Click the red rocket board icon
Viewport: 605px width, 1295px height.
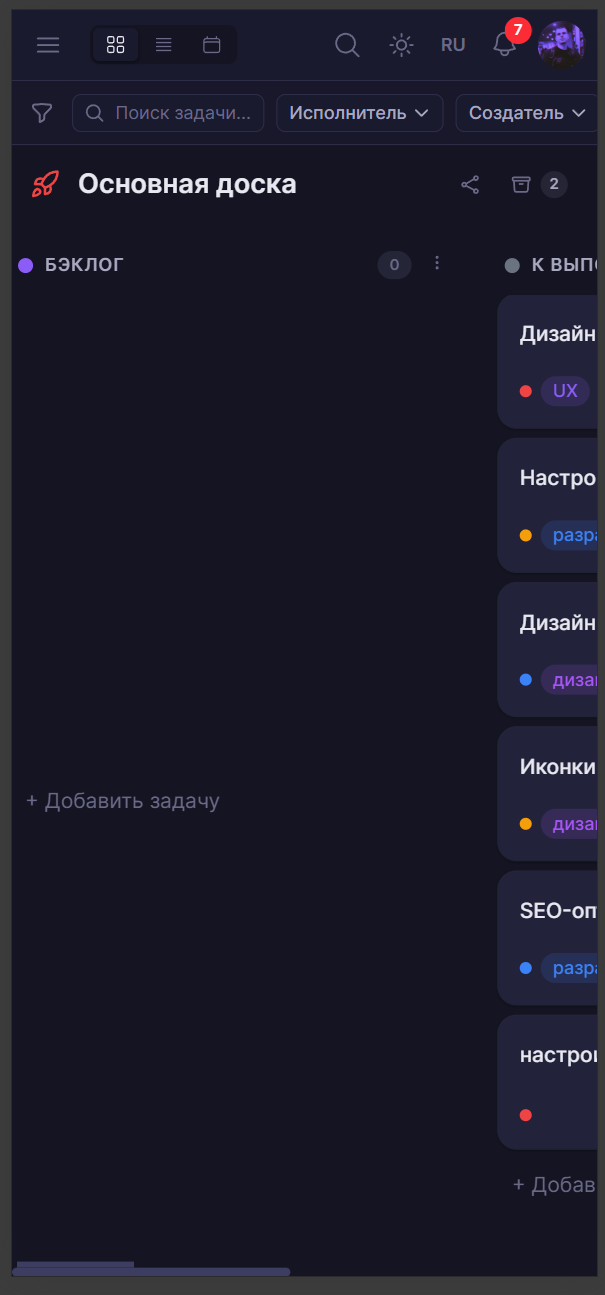44,184
